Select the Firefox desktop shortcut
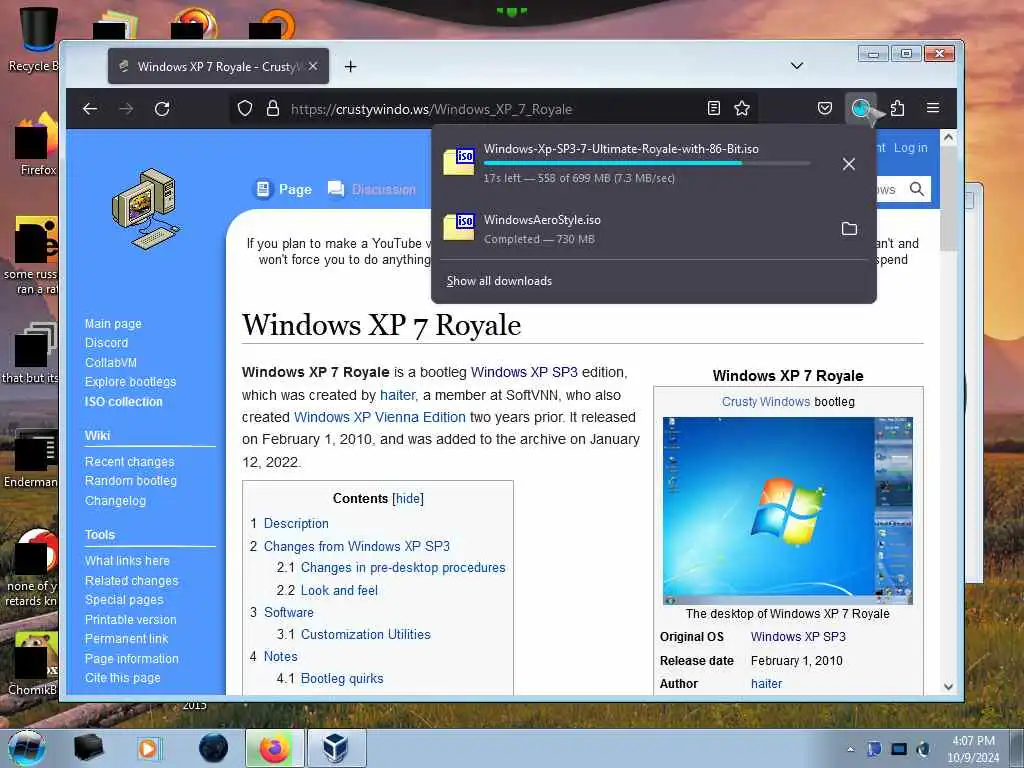Image resolution: width=1024 pixels, height=768 pixels. 38,145
